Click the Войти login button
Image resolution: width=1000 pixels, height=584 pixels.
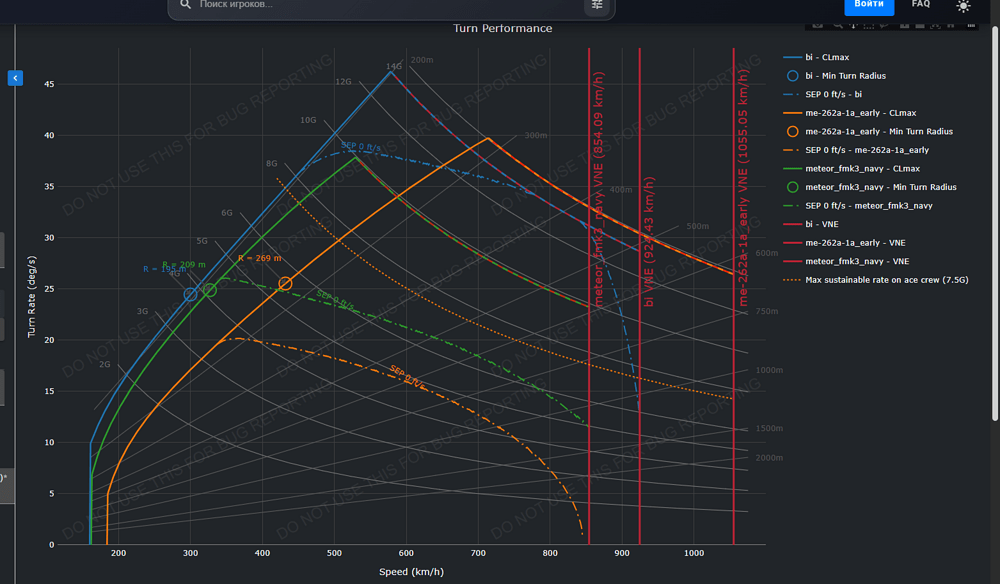click(869, 5)
